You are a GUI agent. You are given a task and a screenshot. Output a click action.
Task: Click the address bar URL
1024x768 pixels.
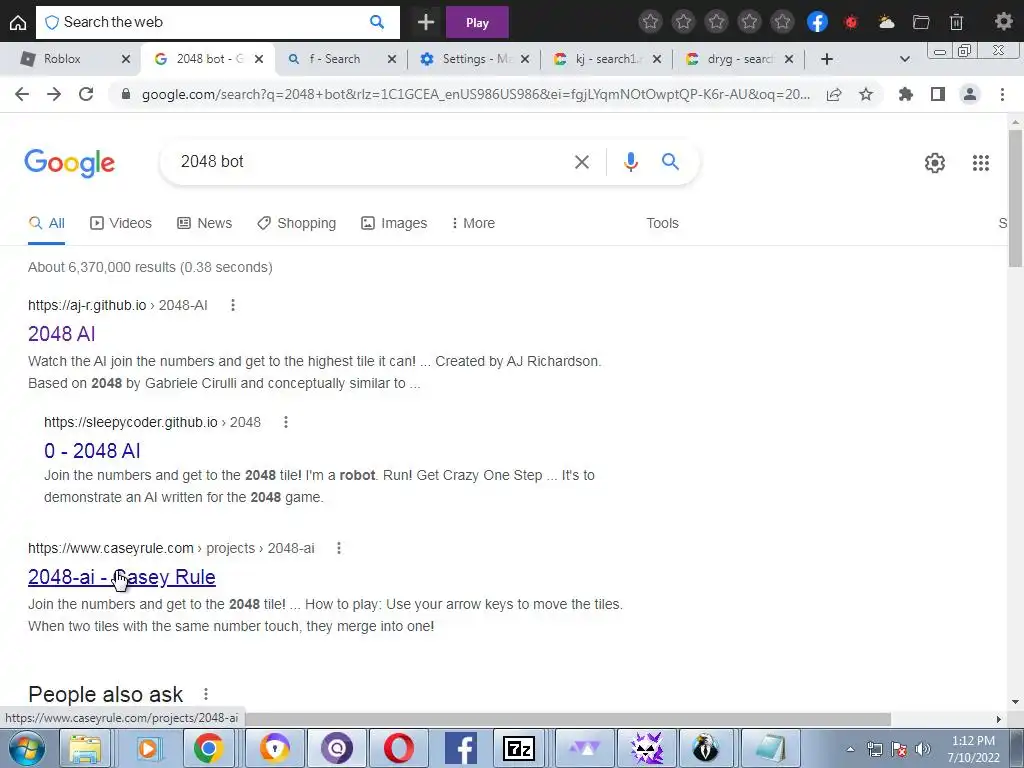tap(475, 94)
